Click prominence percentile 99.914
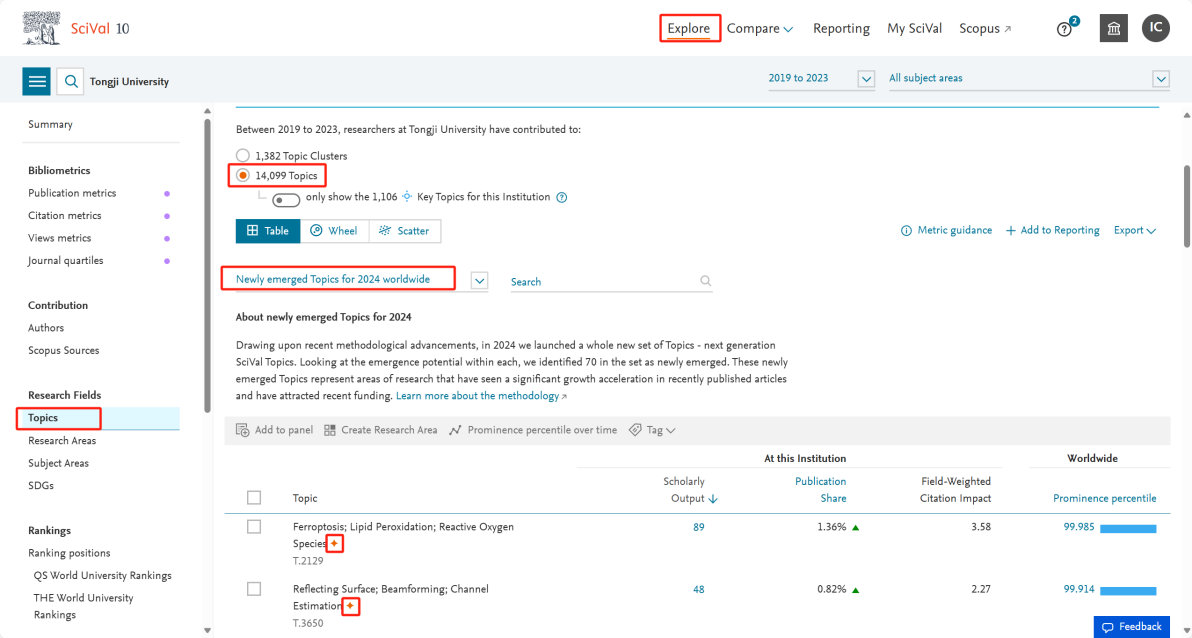The height and width of the screenshot is (638, 1192). tap(1079, 589)
